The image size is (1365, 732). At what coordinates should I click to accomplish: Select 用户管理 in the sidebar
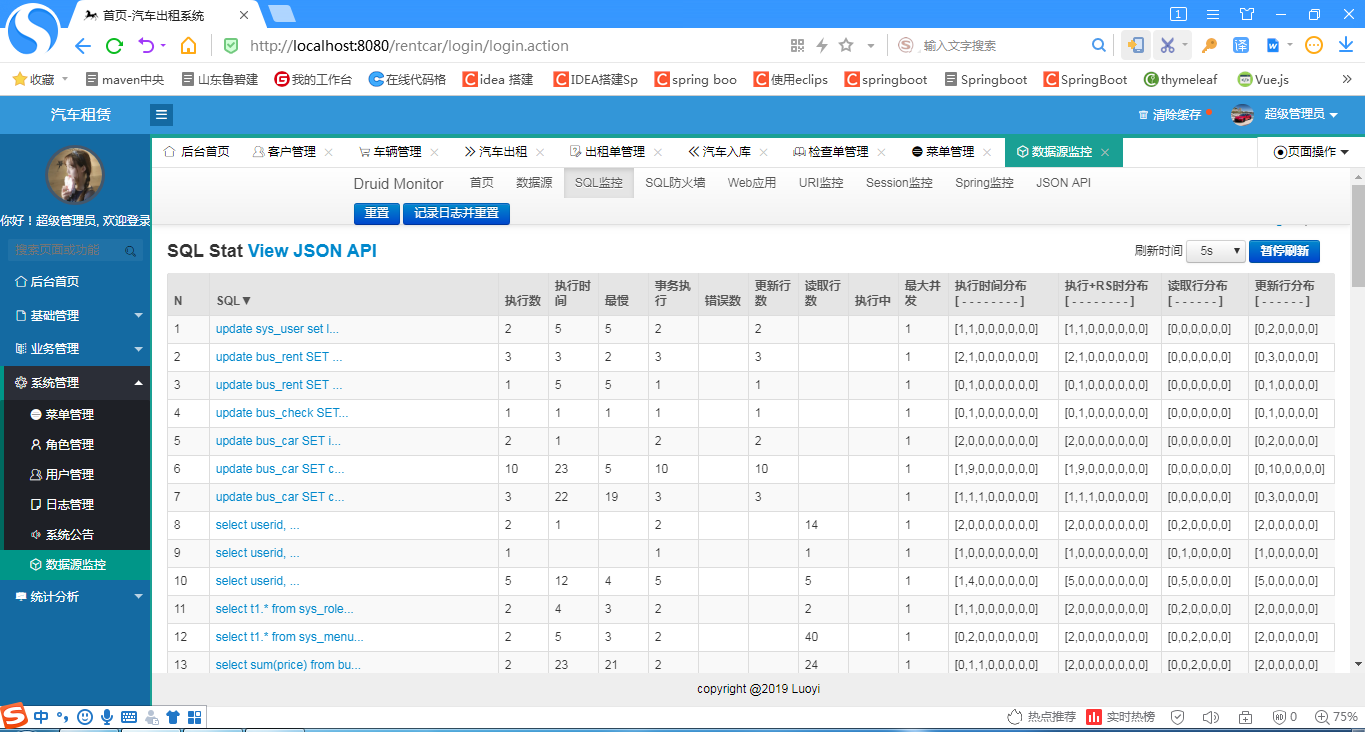[x=75, y=474]
